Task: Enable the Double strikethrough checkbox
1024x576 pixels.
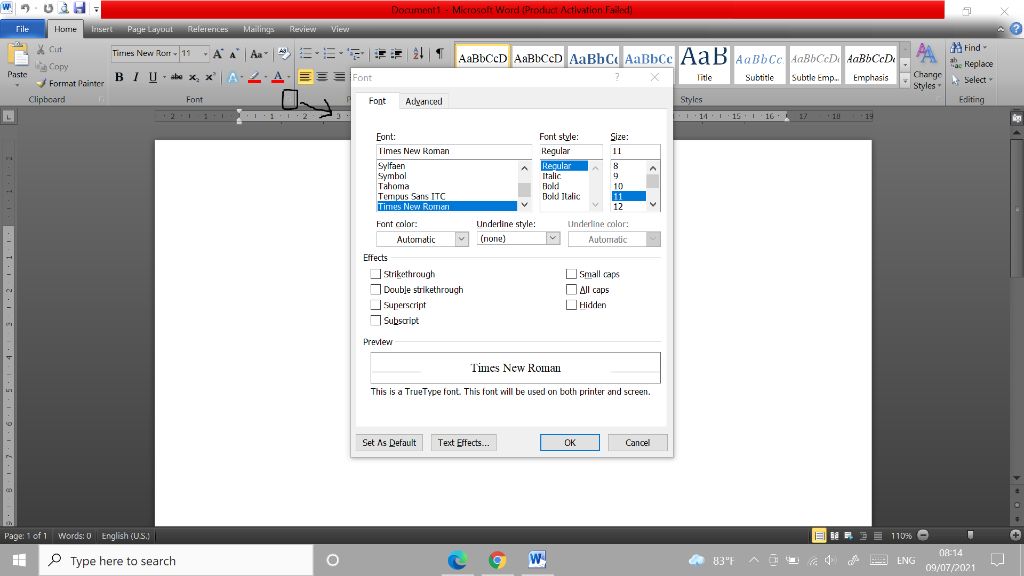Action: point(376,289)
